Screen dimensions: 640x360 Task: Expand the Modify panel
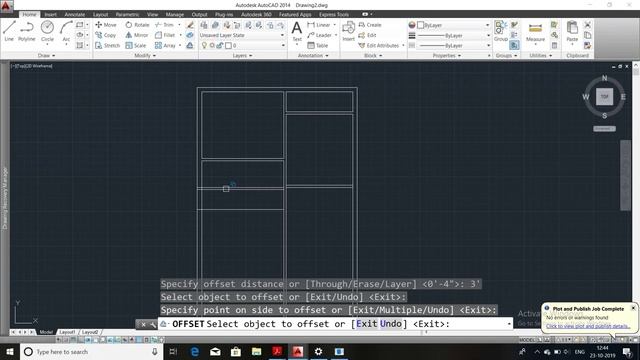pyautogui.click(x=145, y=55)
